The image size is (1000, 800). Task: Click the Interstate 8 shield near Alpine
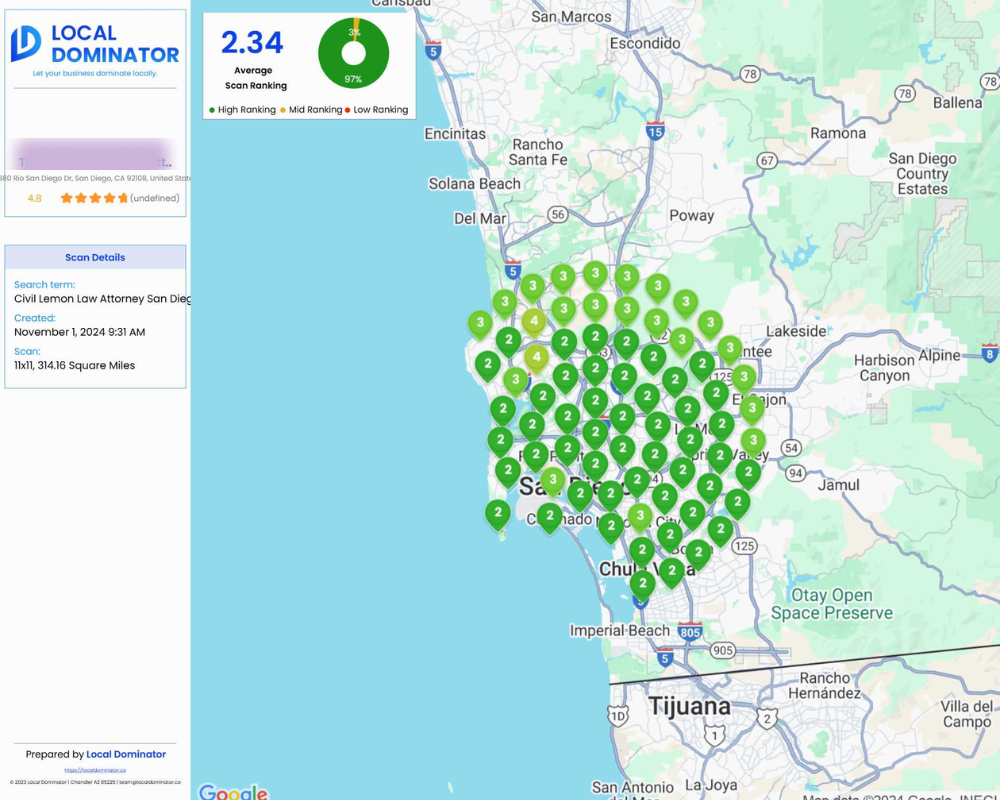click(989, 352)
